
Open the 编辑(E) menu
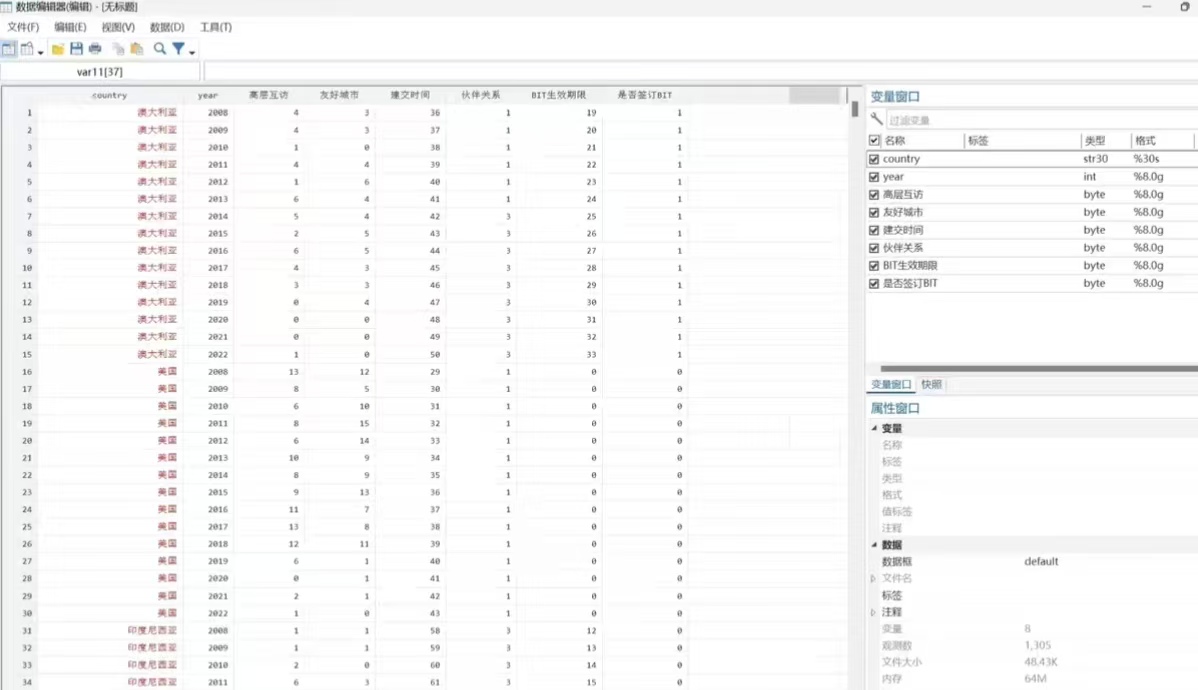(x=70, y=27)
